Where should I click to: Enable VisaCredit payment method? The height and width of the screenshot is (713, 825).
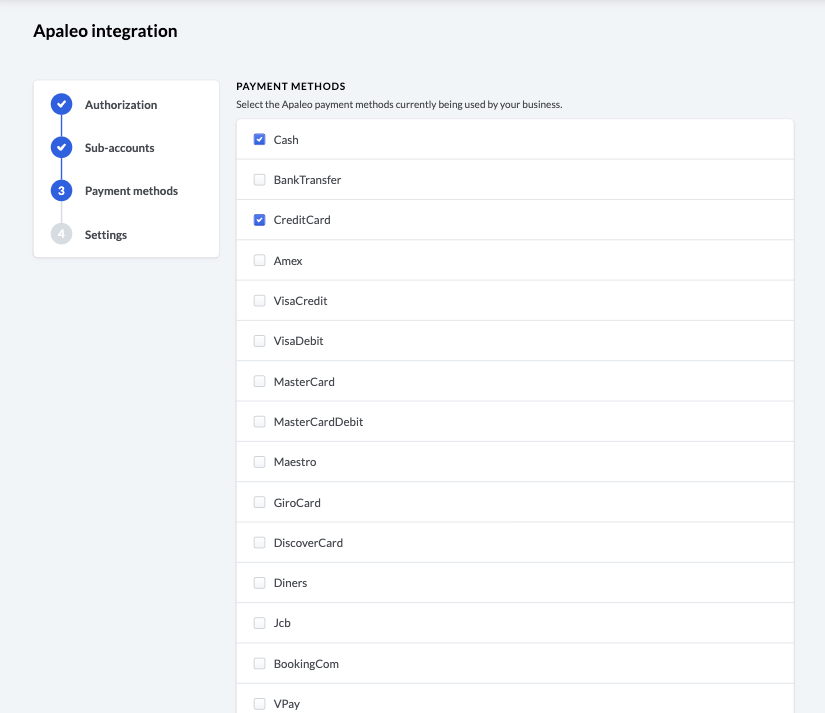(260, 301)
